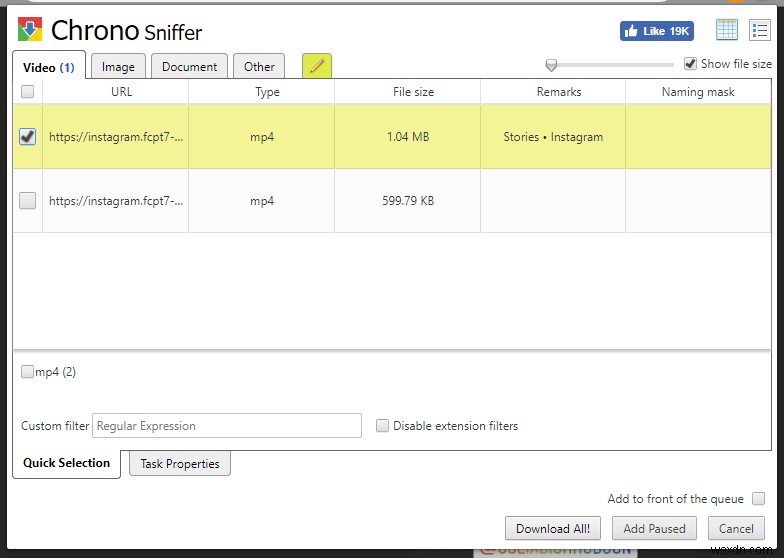
Task: Open the yellow pencil edit tab
Action: click(x=317, y=66)
